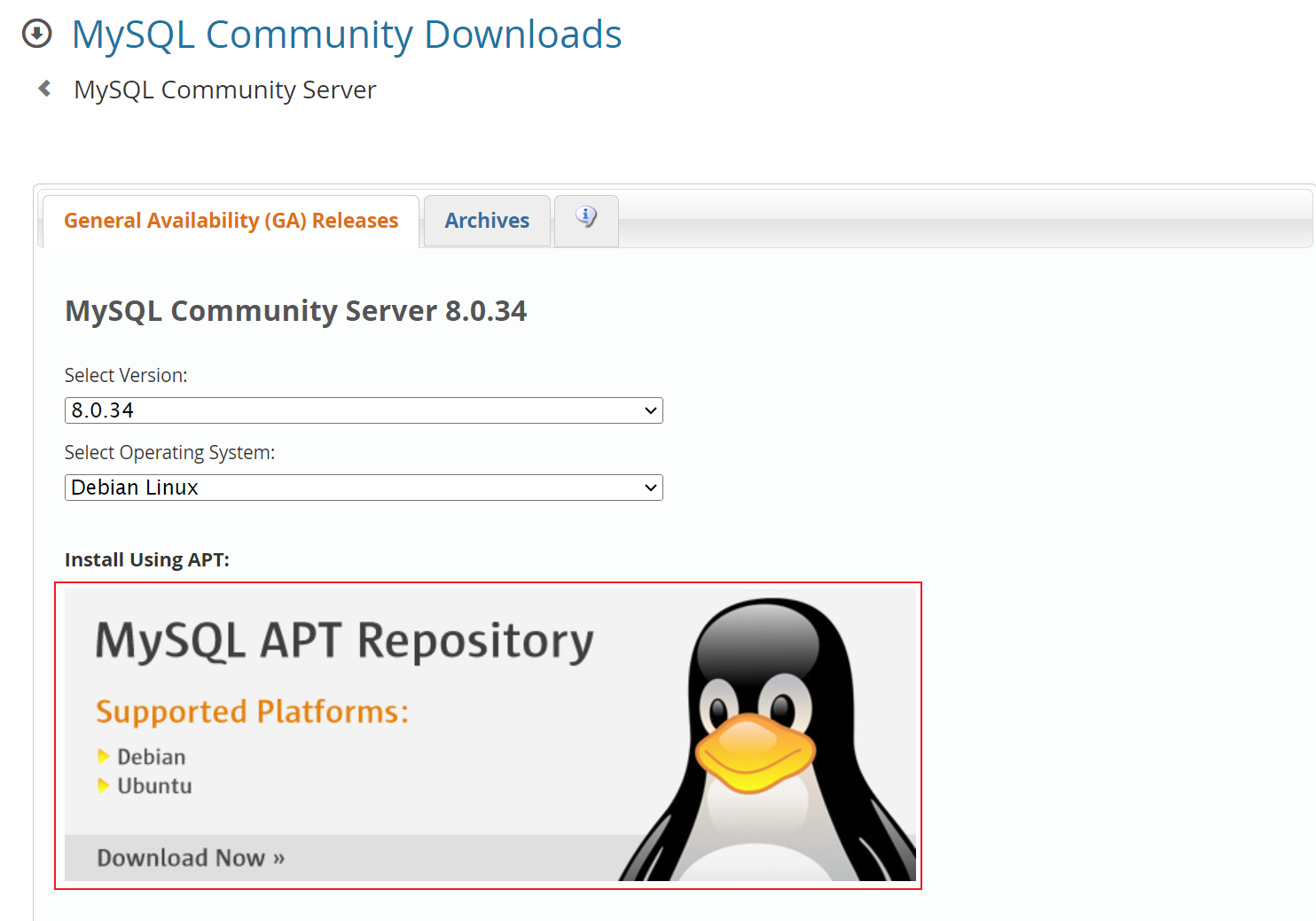Click the Install Using APT label

pos(147,560)
